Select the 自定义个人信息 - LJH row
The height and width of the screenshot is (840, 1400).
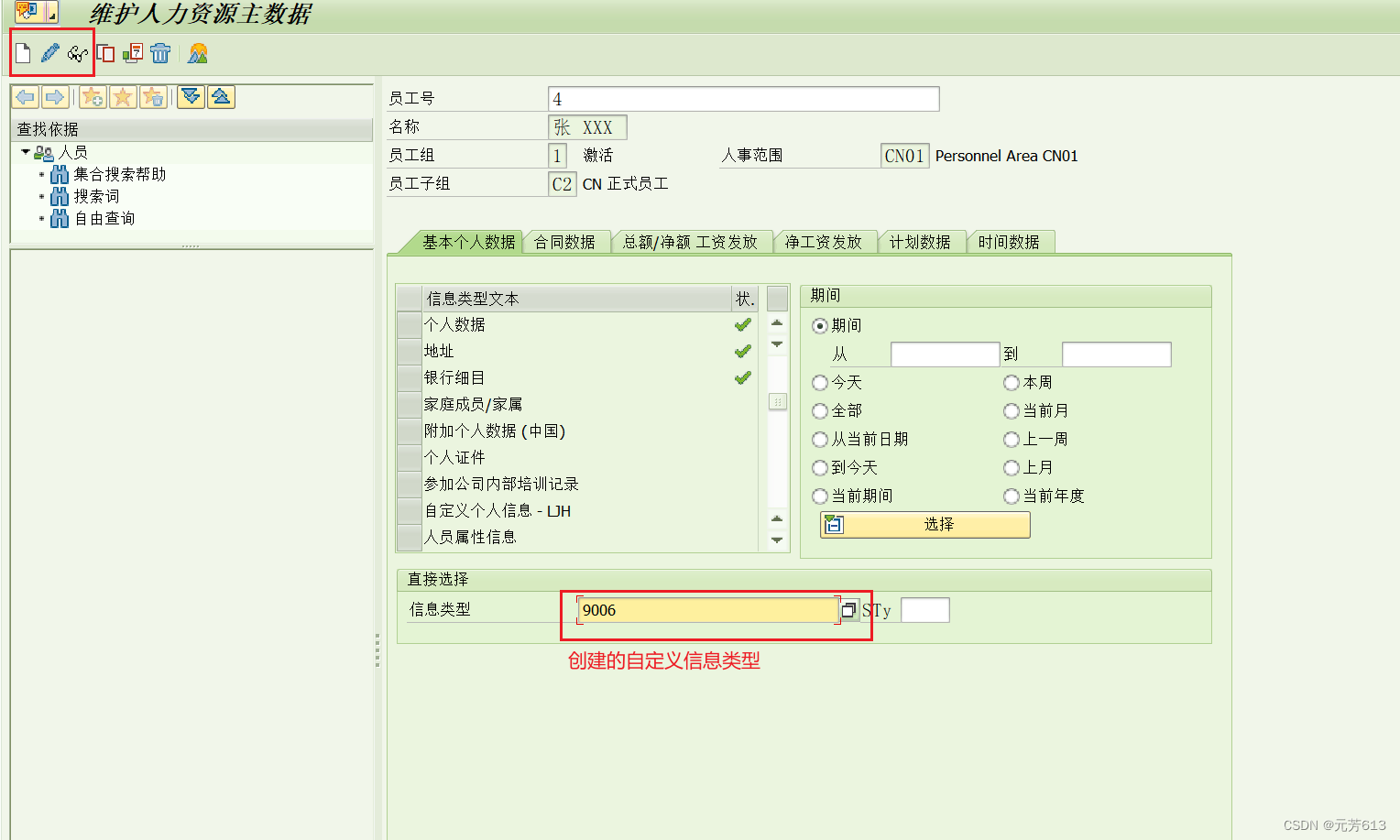(577, 510)
